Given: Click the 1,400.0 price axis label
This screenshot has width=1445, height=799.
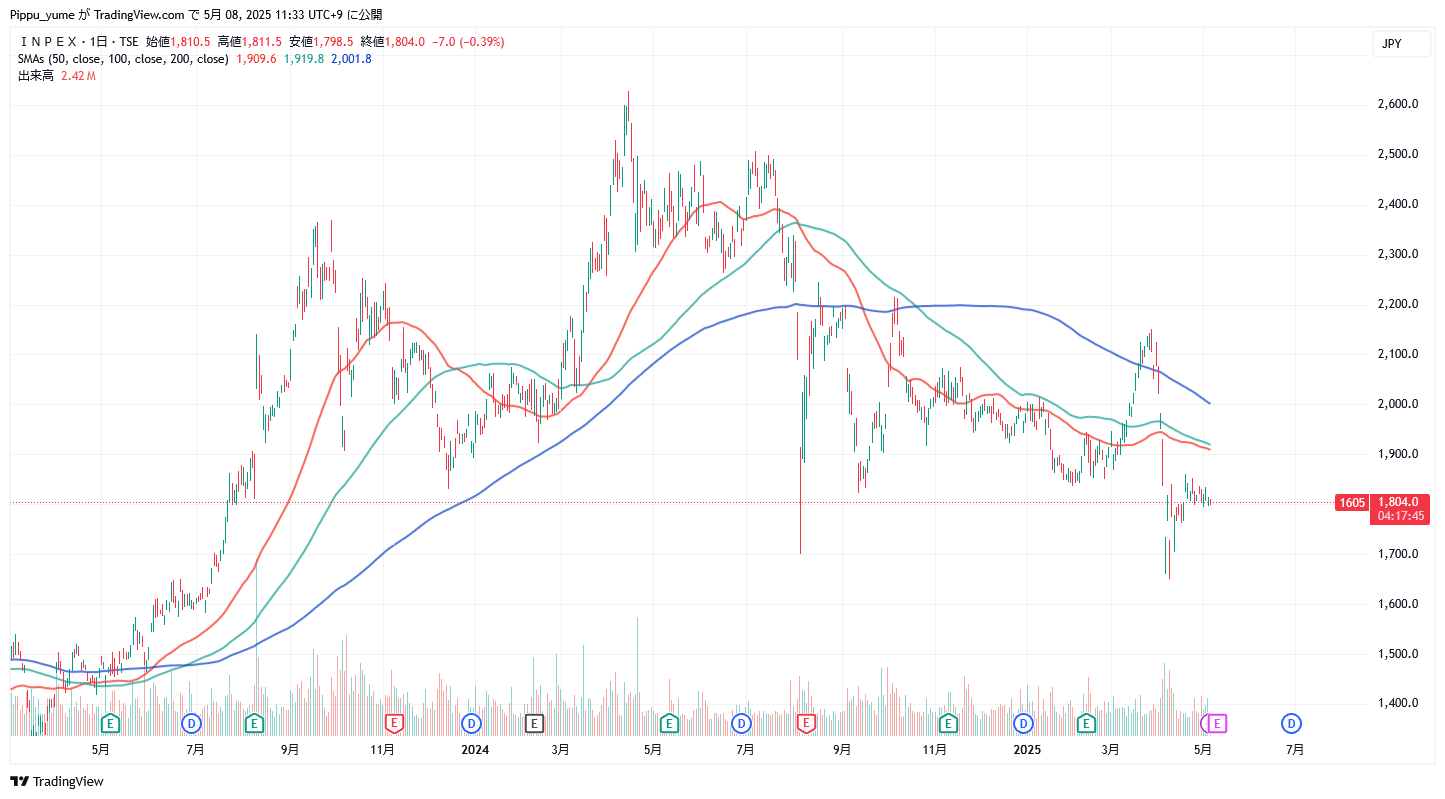Looking at the screenshot, I should (1399, 703).
